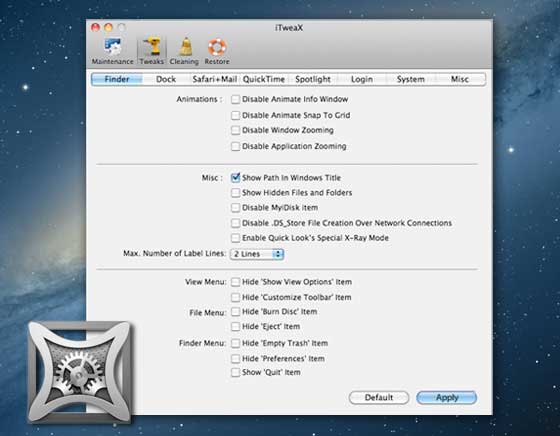The height and width of the screenshot is (436, 560).
Task: Check Hide 'Customize Toolbar' Item
Action: (x=235, y=297)
